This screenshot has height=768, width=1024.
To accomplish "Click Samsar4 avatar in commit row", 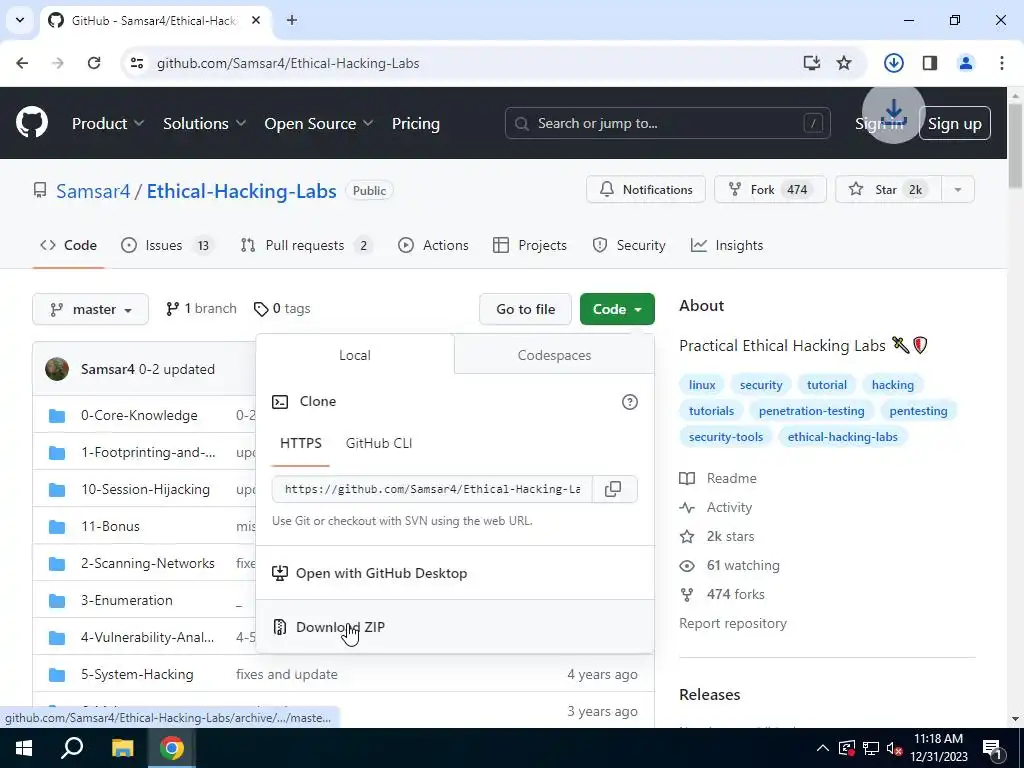I will pos(57,369).
